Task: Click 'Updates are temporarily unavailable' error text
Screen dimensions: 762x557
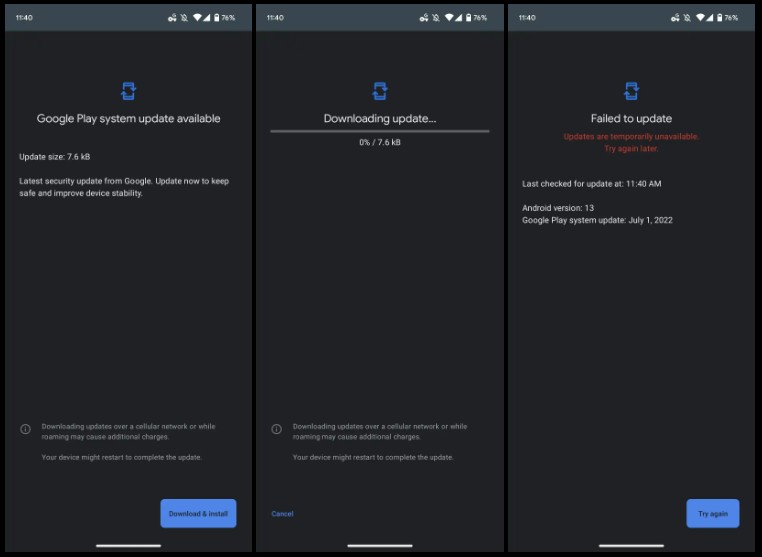Action: coord(631,137)
